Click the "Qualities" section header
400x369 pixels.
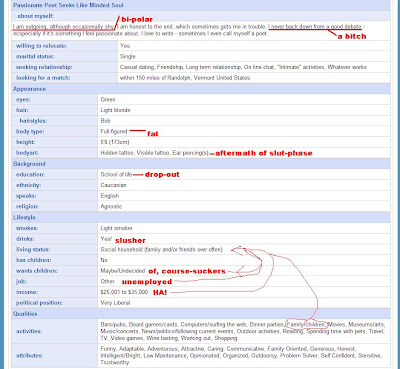(x=25, y=314)
